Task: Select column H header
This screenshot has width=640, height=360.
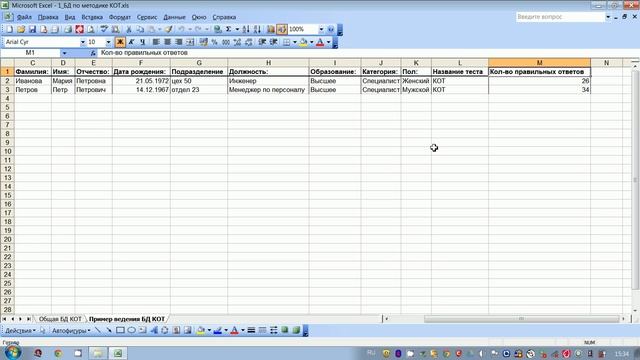Action: tap(268, 62)
